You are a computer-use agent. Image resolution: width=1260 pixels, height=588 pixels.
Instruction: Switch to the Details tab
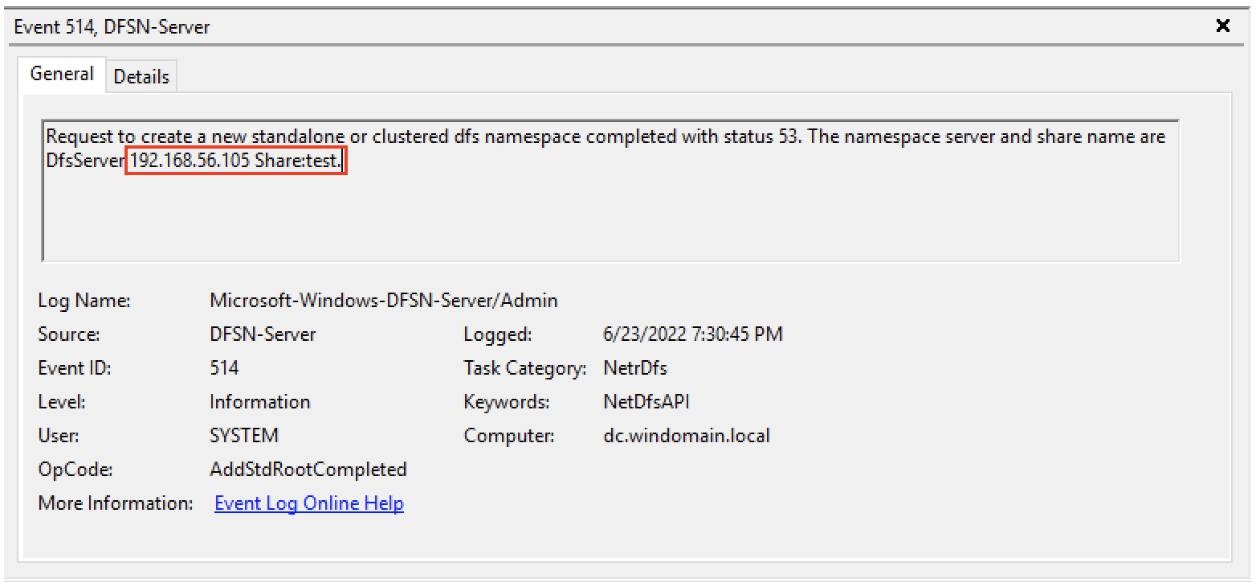(141, 76)
